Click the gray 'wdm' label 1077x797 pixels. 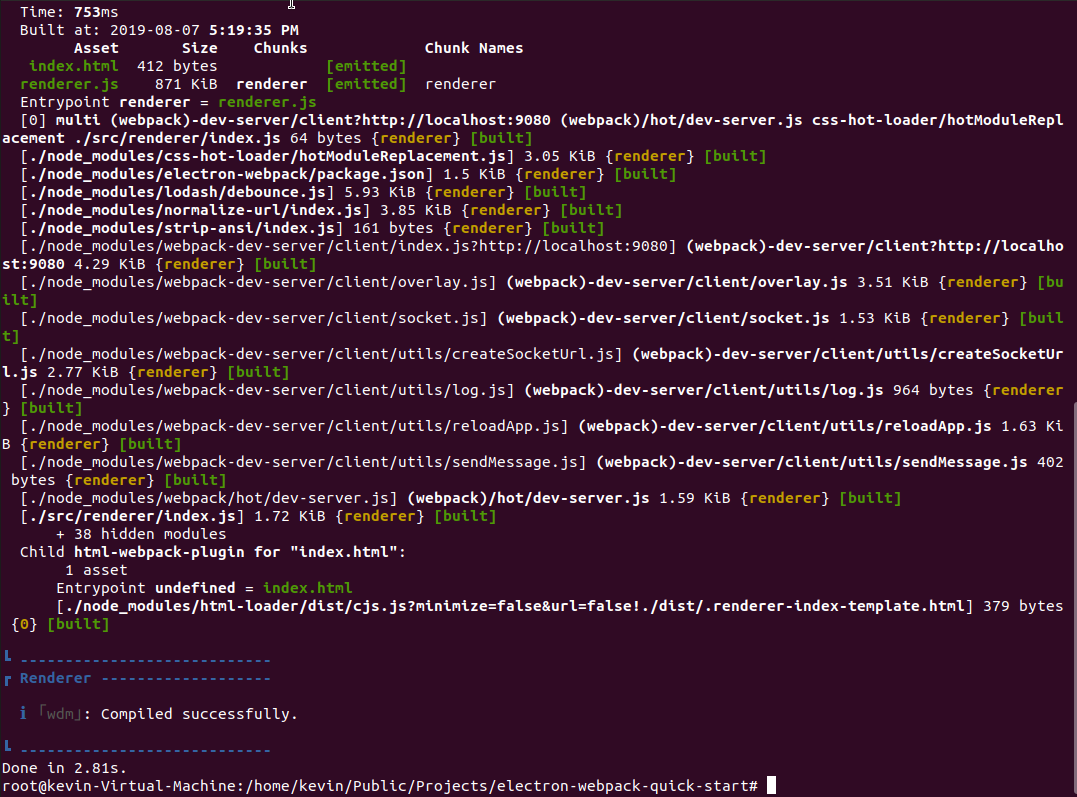click(60, 714)
